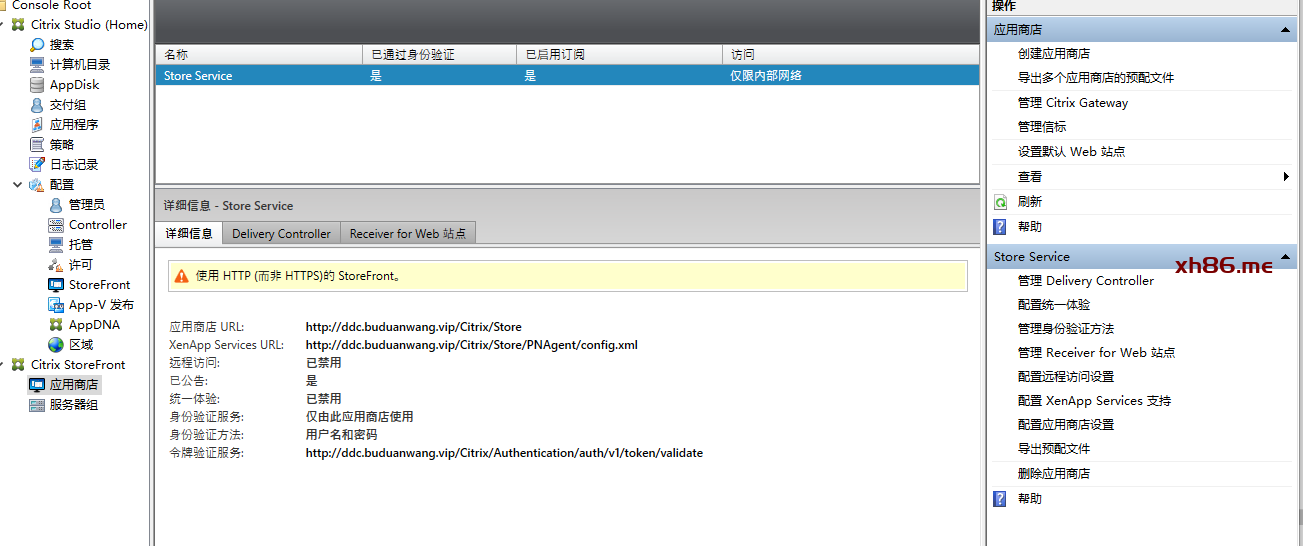
Task: Switch to the 详细信息 tab
Action: click(x=188, y=233)
